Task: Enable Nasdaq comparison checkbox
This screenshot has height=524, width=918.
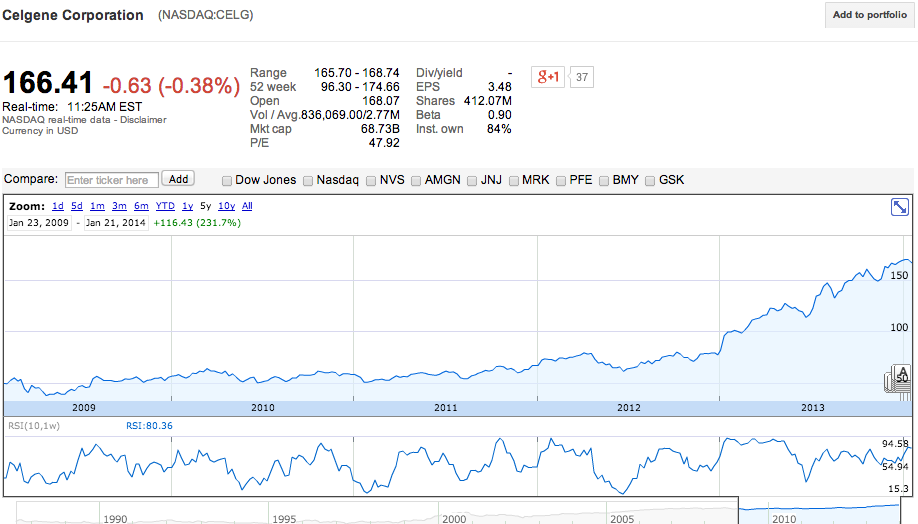Action: tap(308, 181)
